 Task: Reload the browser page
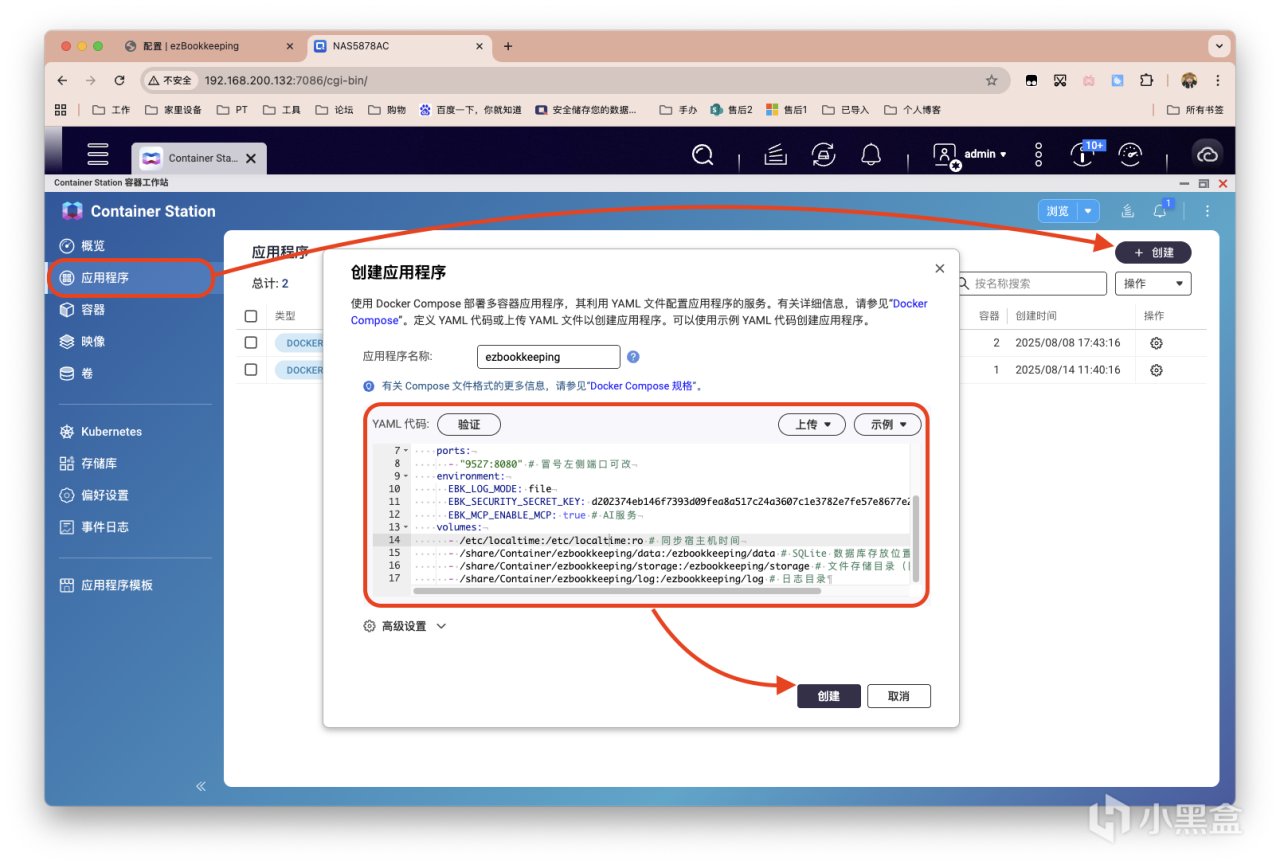click(x=120, y=80)
